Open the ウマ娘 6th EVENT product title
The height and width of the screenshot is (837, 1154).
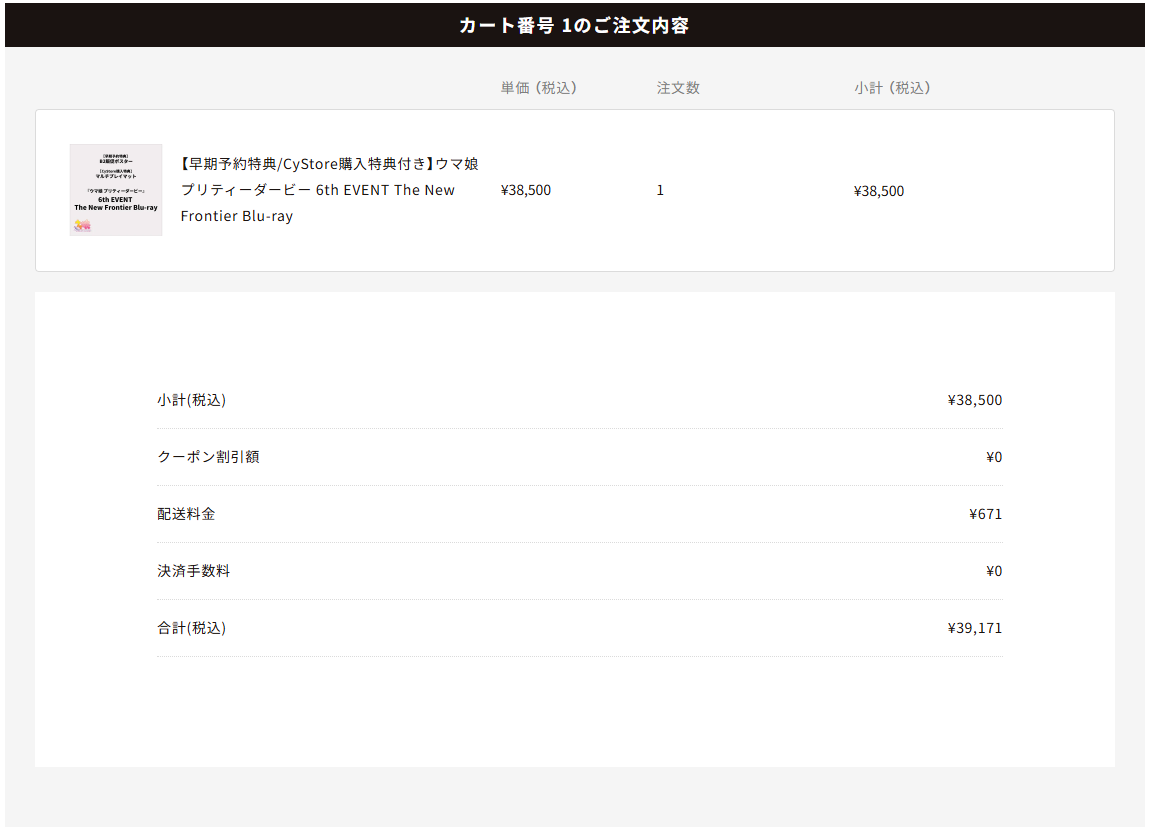[329, 190]
